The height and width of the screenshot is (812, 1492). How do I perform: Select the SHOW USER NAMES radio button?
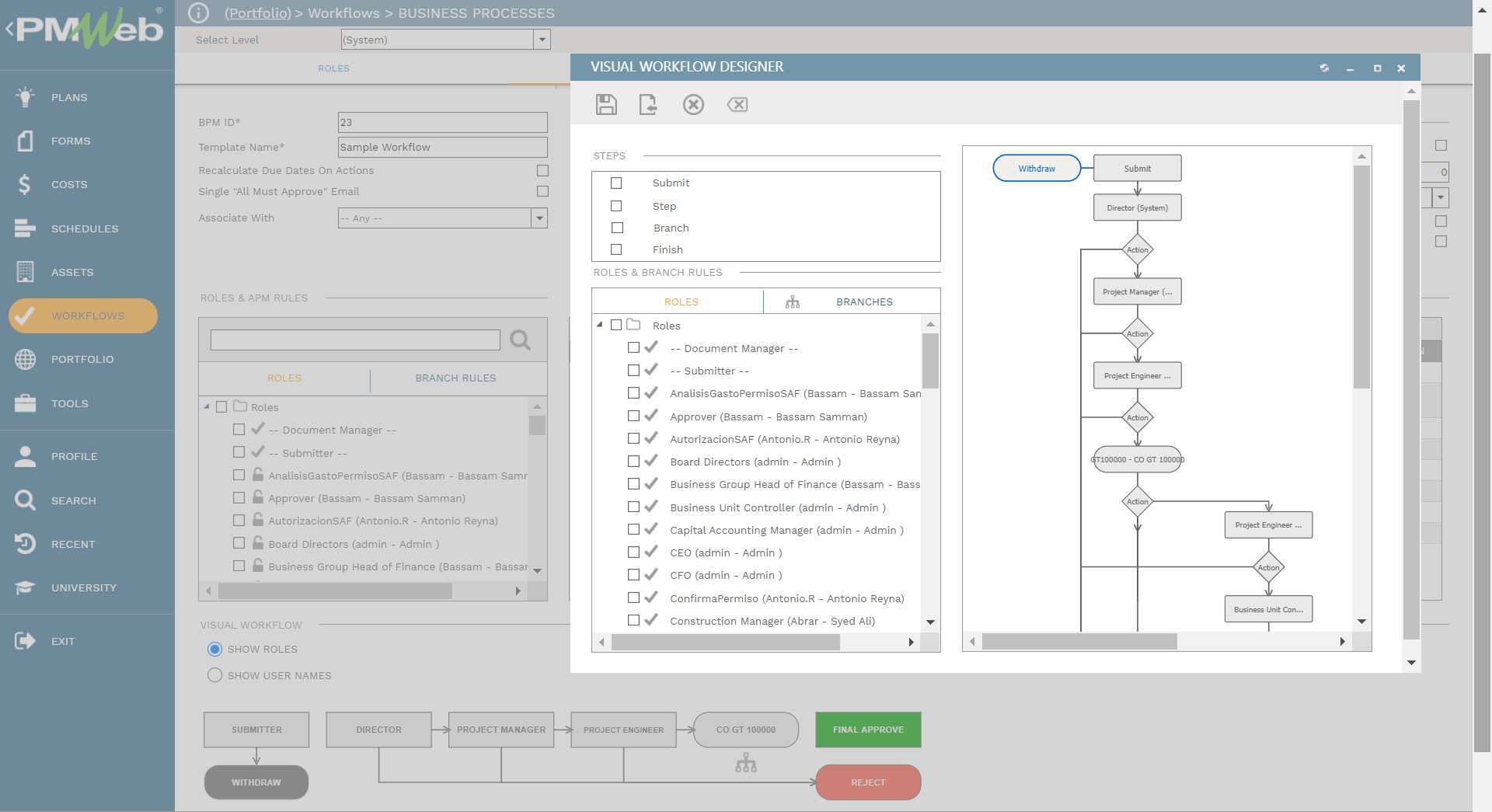[x=214, y=675]
